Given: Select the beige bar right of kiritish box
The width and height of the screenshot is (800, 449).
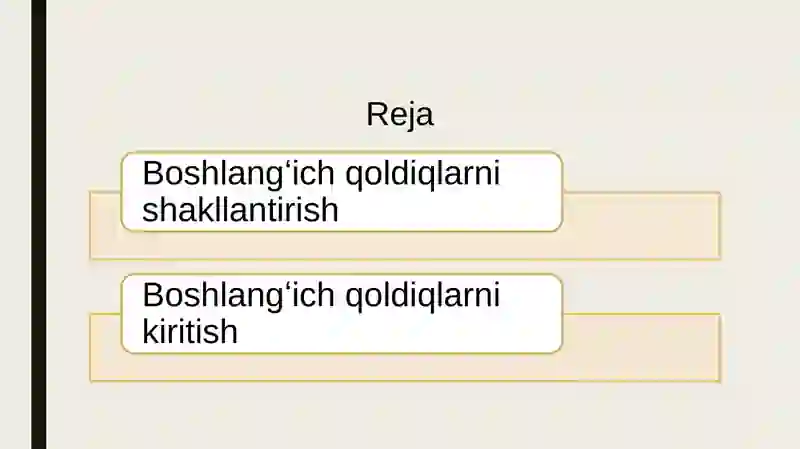Looking at the screenshot, I should point(641,347).
